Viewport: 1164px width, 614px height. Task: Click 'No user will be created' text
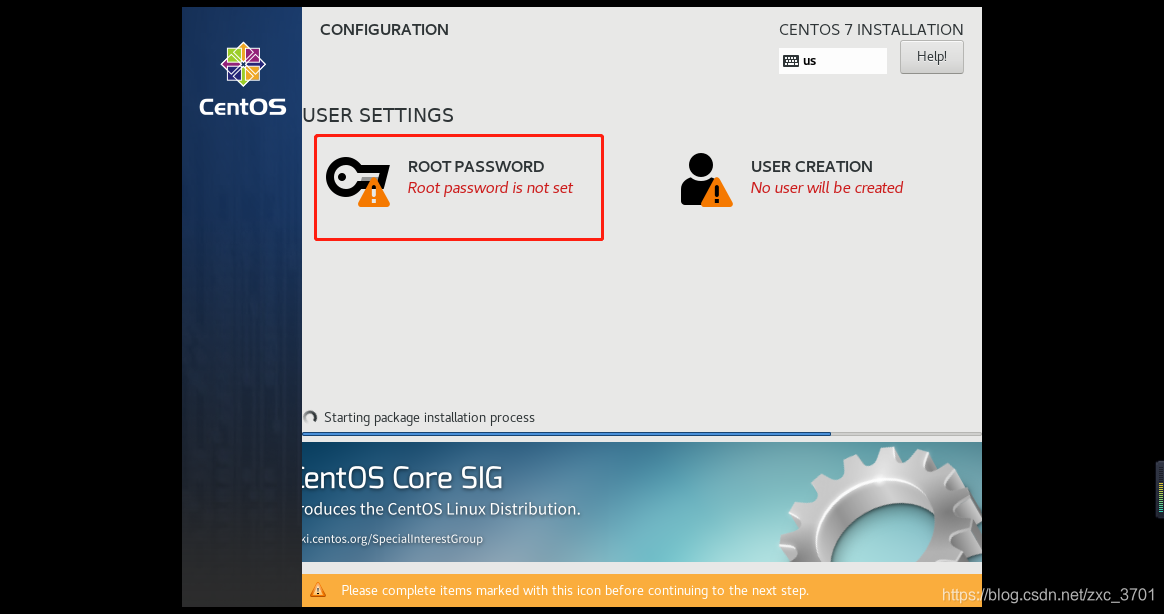[827, 188]
